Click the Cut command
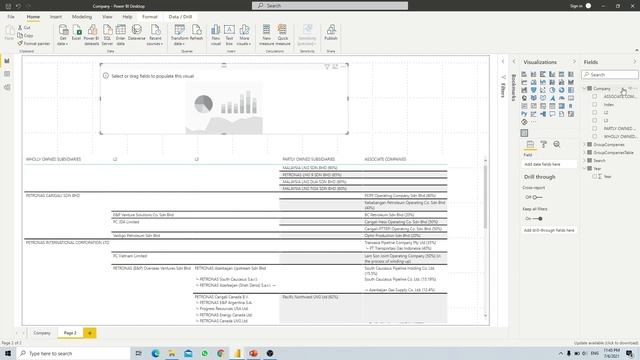The image size is (640, 360). click(24, 27)
